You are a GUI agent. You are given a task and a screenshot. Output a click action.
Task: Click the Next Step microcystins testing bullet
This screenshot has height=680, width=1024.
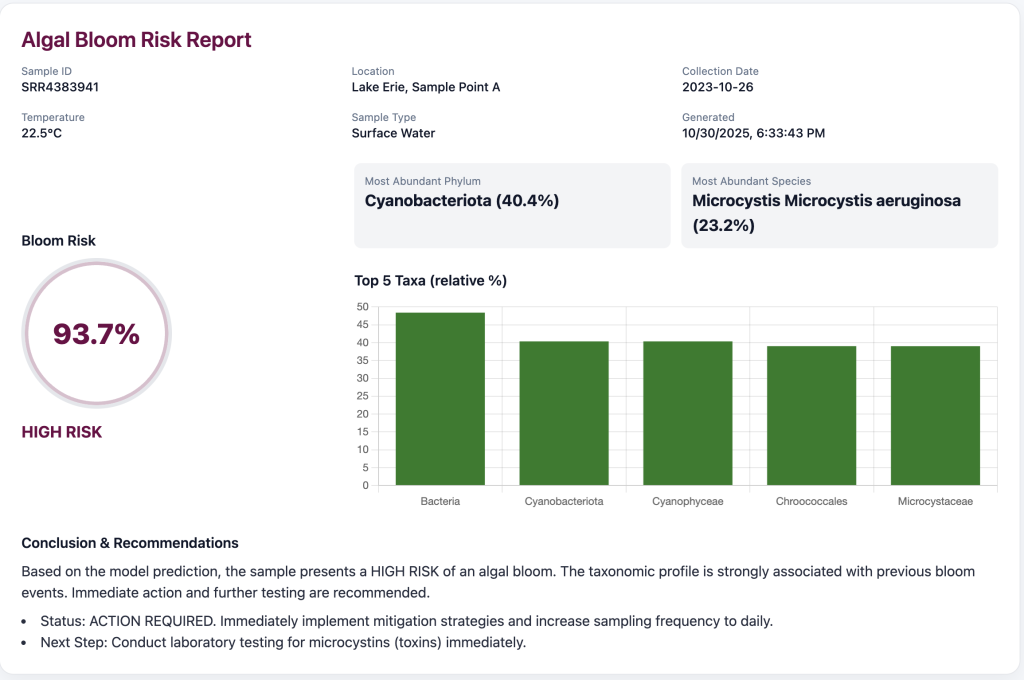(x=283, y=642)
